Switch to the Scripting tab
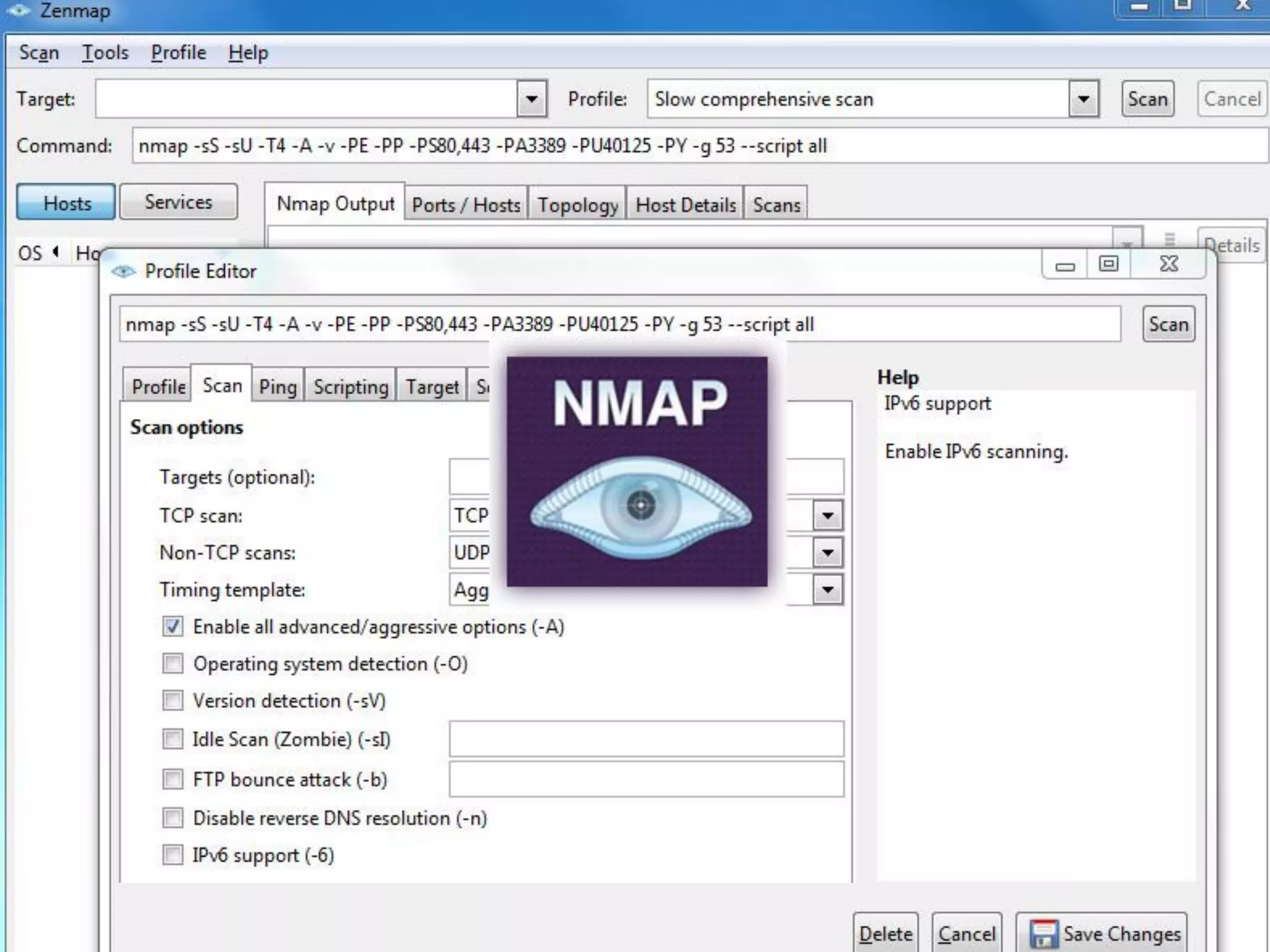 tap(351, 387)
